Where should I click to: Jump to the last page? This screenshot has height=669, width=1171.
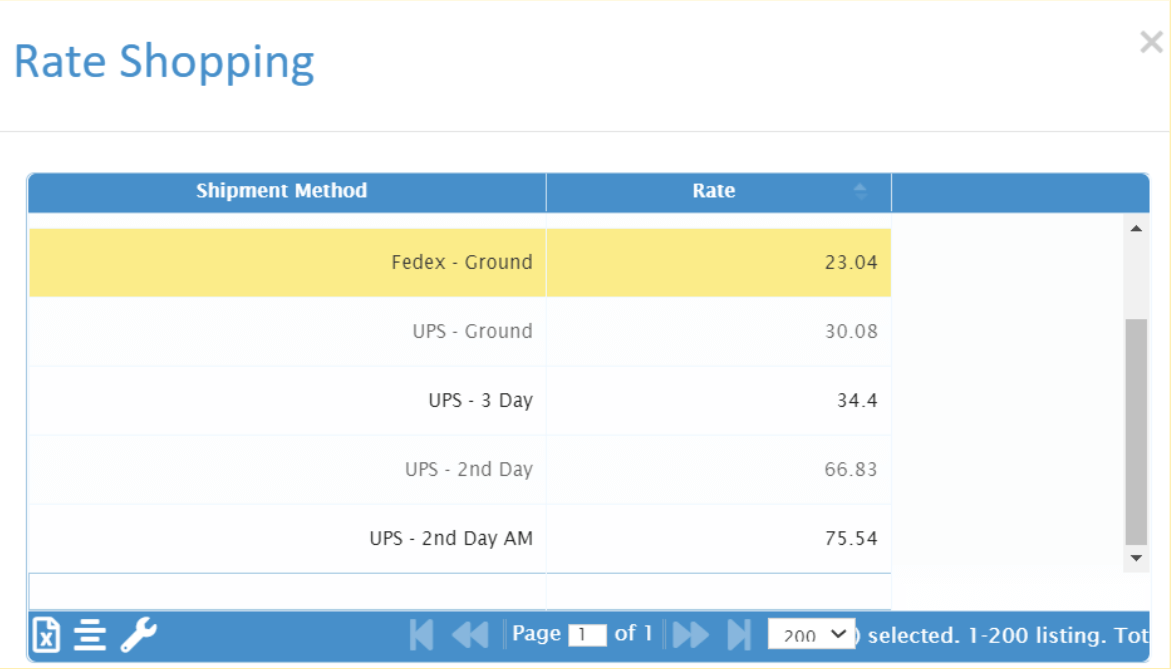(739, 635)
